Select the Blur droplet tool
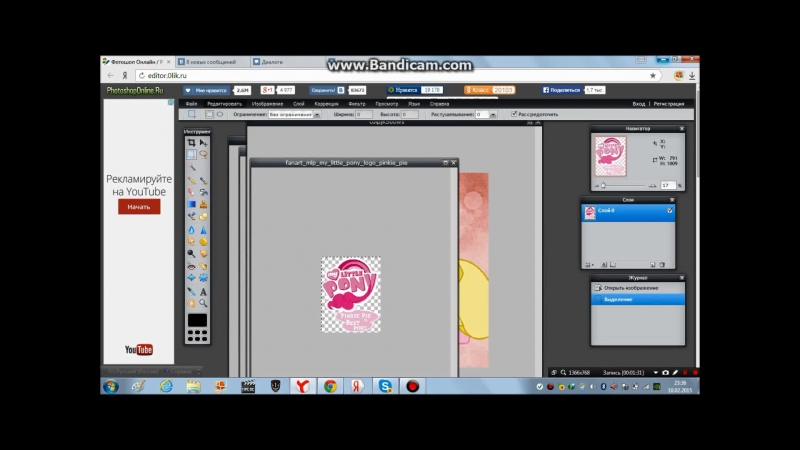Viewport: 800px width, 450px height. (x=191, y=230)
